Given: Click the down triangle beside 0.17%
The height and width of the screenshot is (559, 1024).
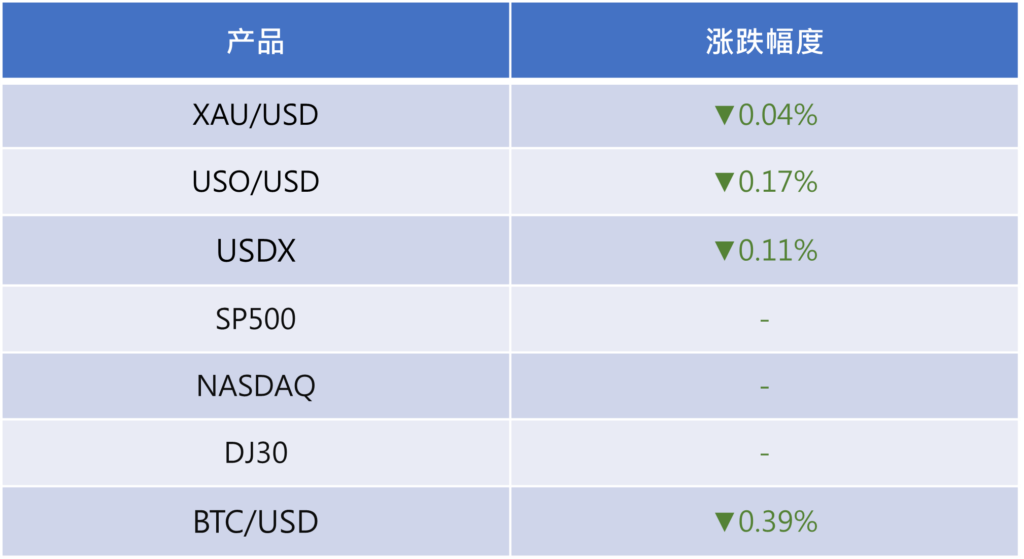Looking at the screenshot, I should coord(724,183).
